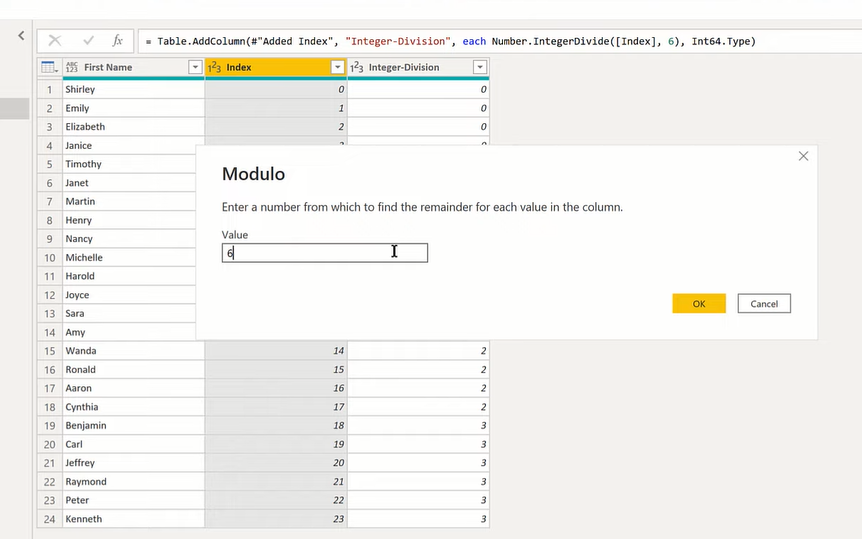Change the First Name column data type icon
This screenshot has width=862, height=539.
click(71, 67)
